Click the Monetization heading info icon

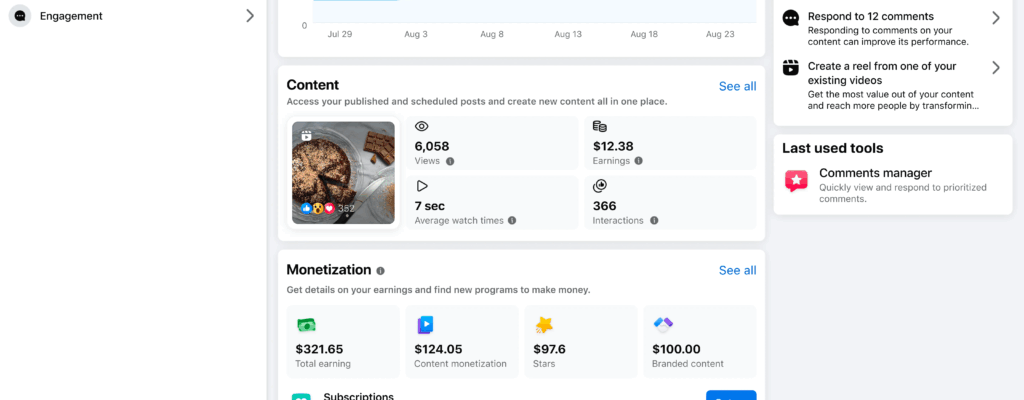[x=380, y=271]
